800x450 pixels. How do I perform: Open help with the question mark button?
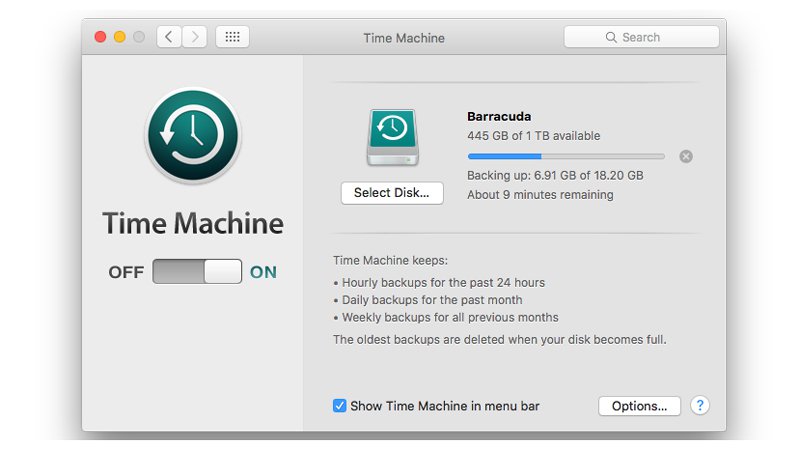pyautogui.click(x=700, y=406)
